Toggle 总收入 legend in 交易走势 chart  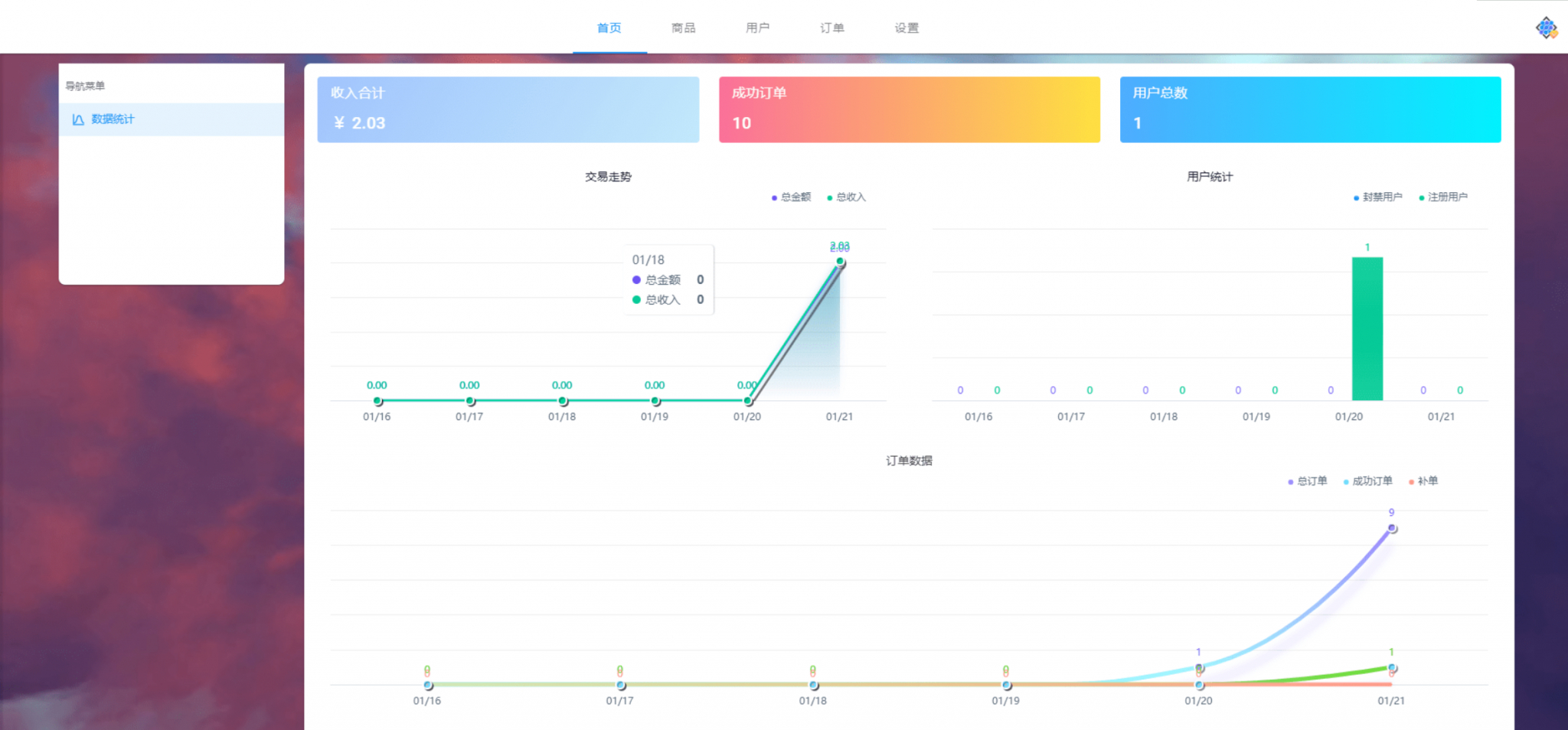[846, 197]
